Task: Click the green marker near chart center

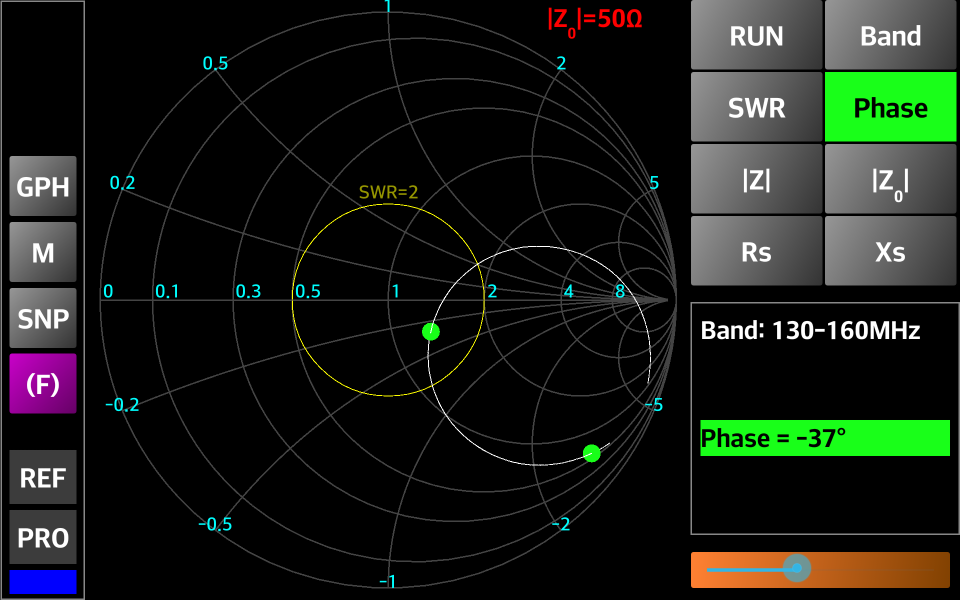Action: (431, 332)
